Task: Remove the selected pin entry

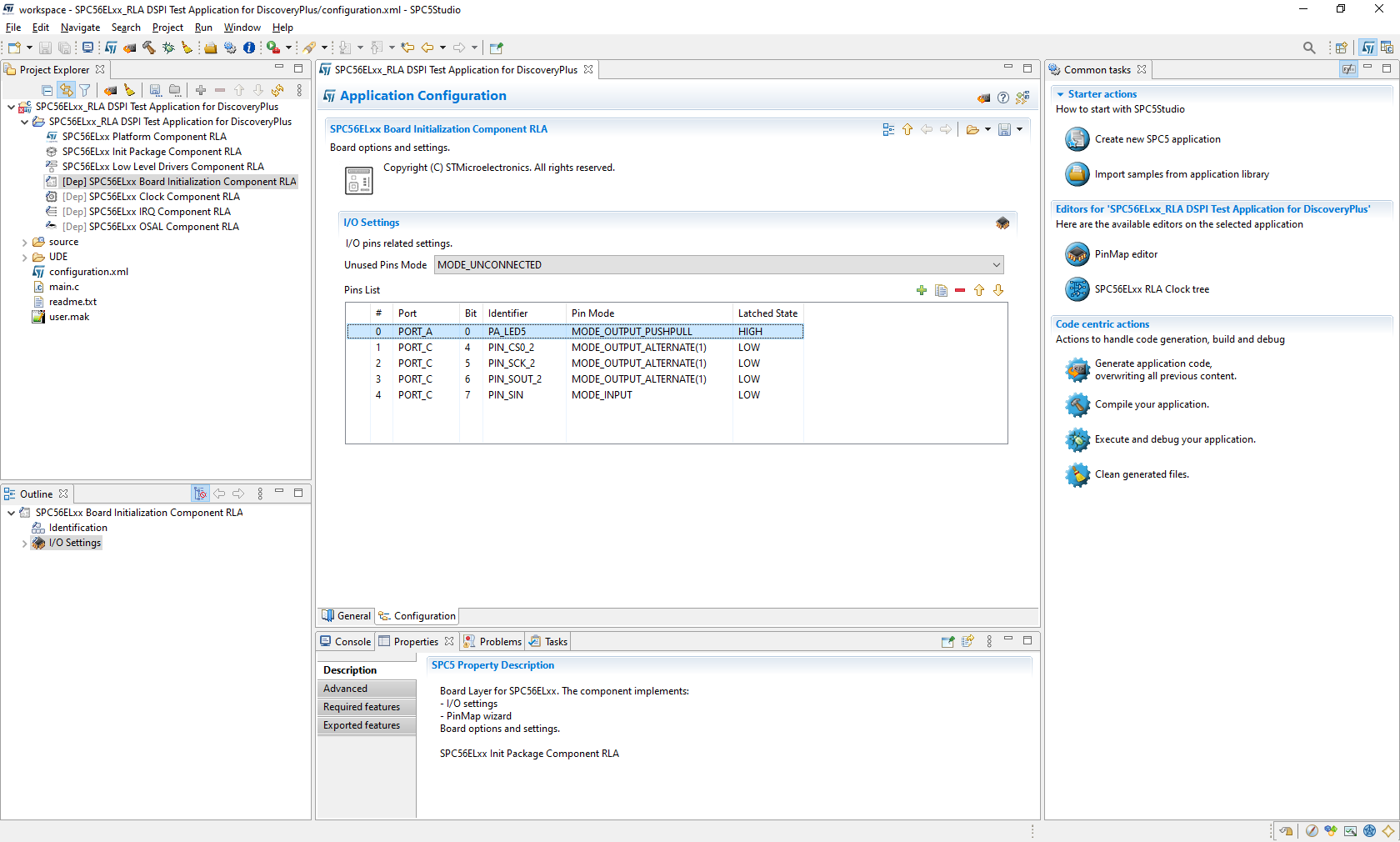Action: pos(960,290)
